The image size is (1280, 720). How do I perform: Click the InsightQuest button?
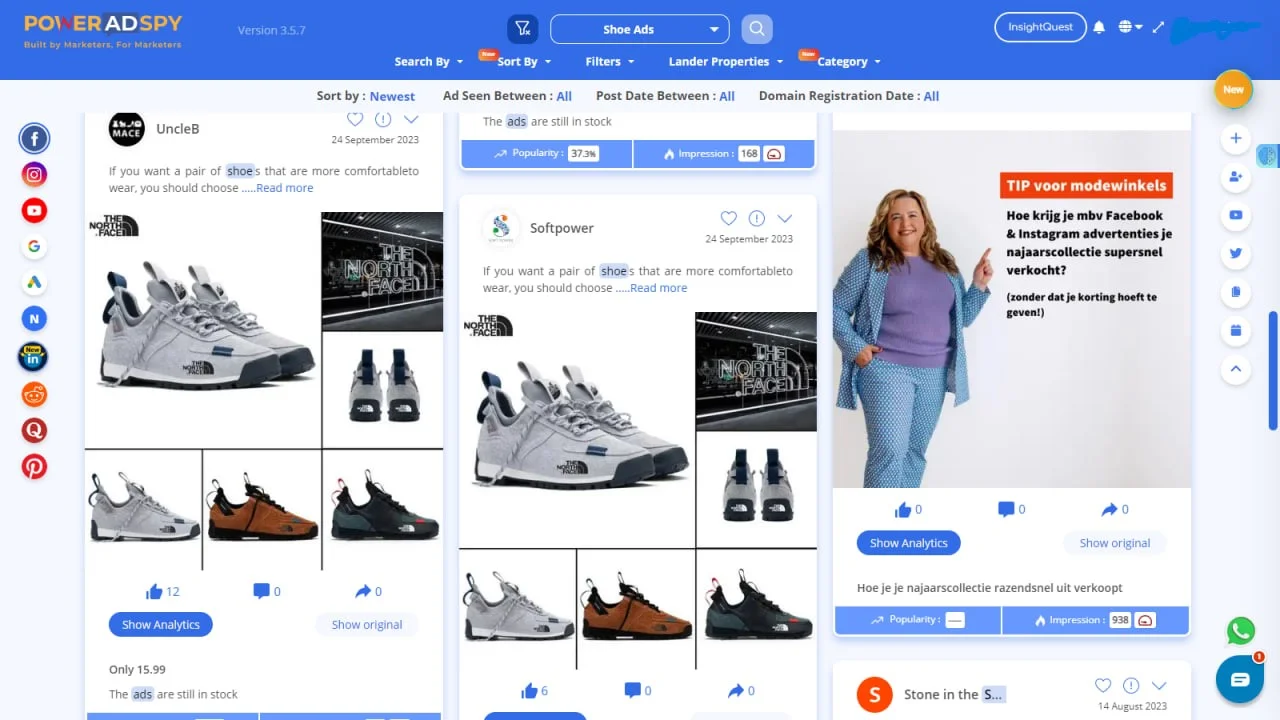tap(1040, 27)
